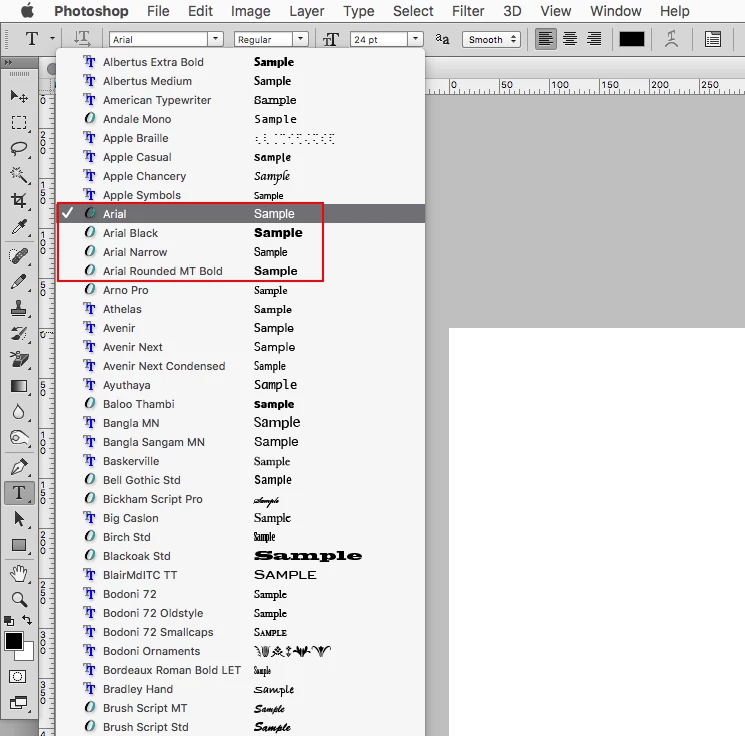Screen dimensions: 745x736
Task: Select the Move tool
Action: click(x=19, y=96)
